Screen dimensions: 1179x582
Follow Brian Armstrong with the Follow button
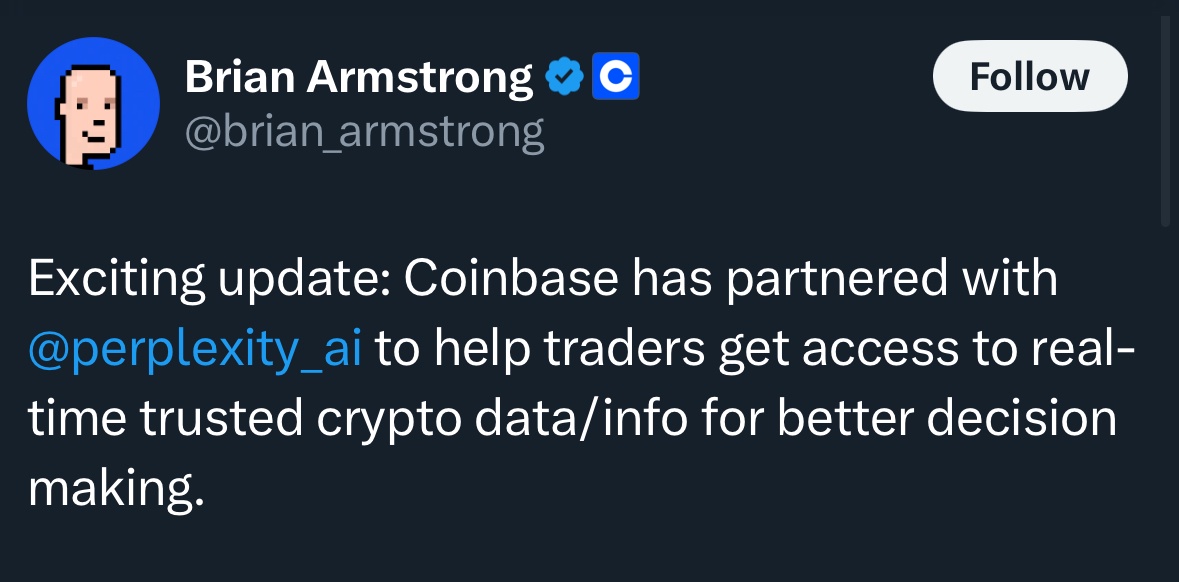[1030, 76]
